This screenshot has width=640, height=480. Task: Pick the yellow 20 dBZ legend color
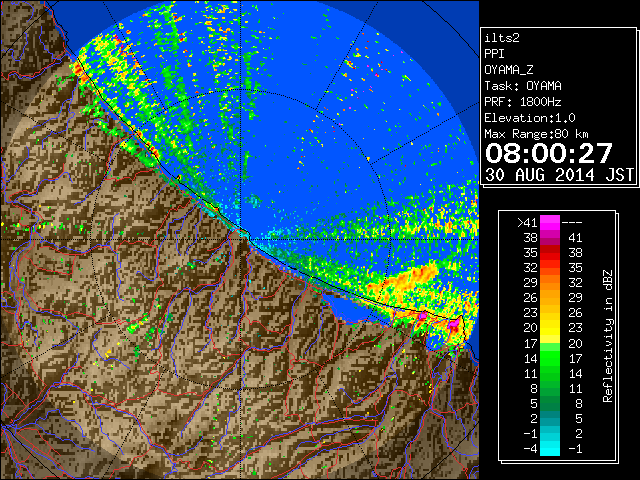(x=550, y=328)
